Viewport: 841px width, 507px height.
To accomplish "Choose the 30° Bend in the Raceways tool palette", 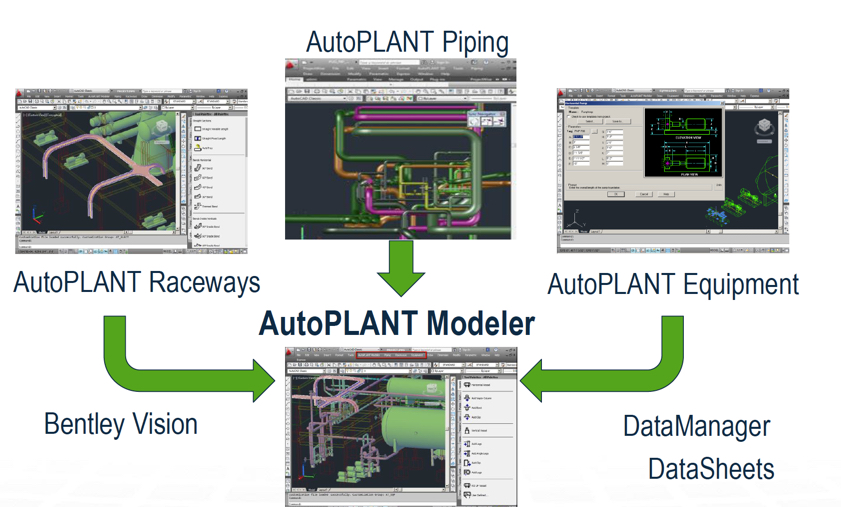I will (x=203, y=196).
